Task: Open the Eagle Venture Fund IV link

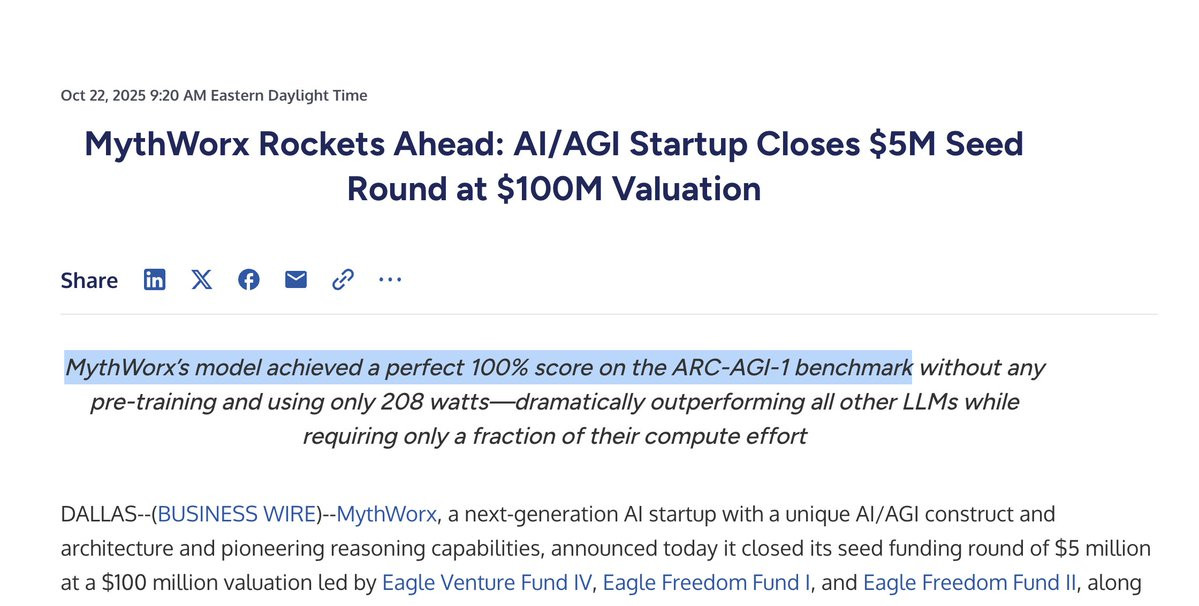Action: click(x=487, y=583)
